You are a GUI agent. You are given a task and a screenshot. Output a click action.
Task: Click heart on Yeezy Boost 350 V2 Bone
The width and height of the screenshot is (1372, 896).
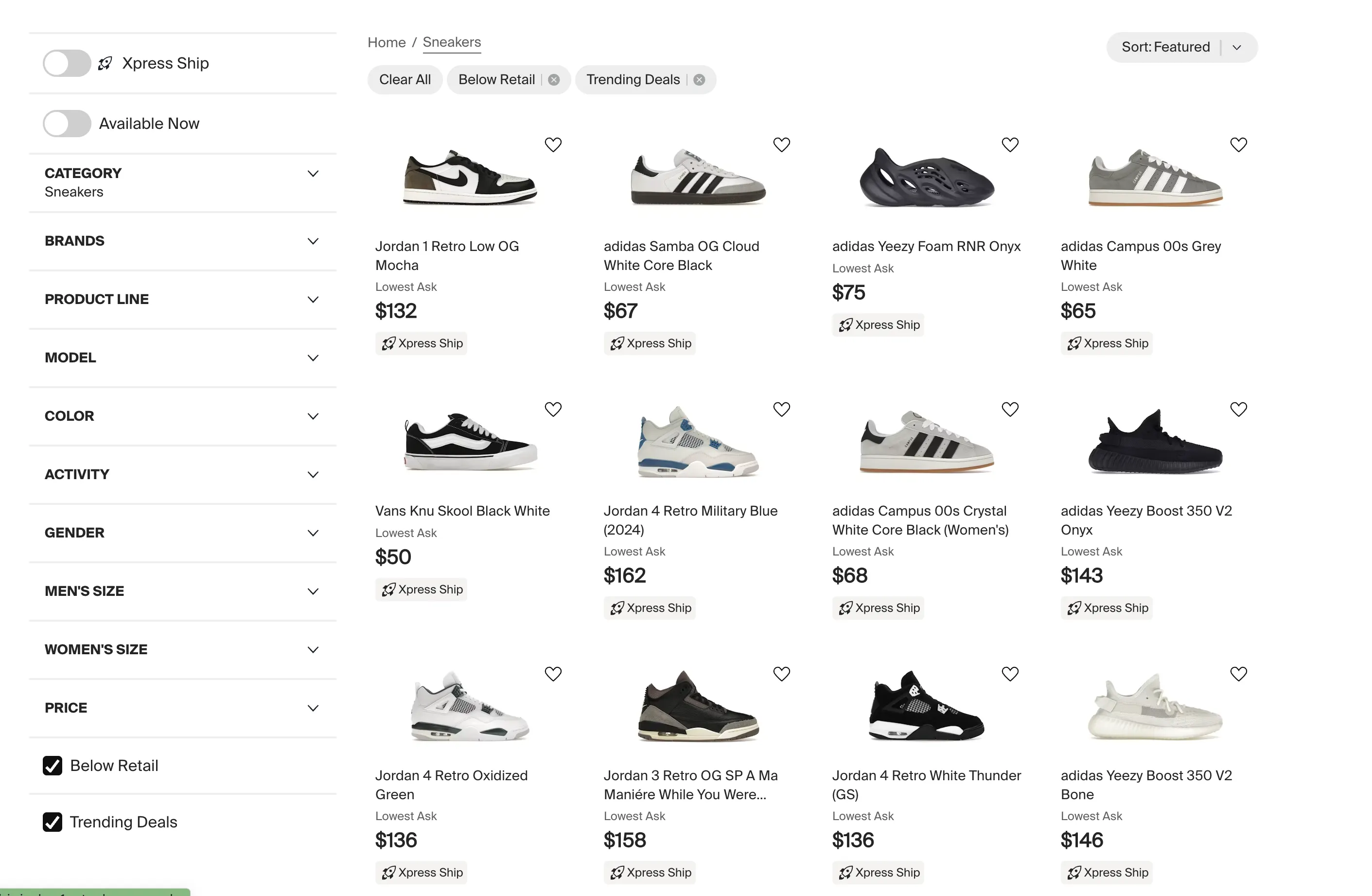click(x=1238, y=673)
